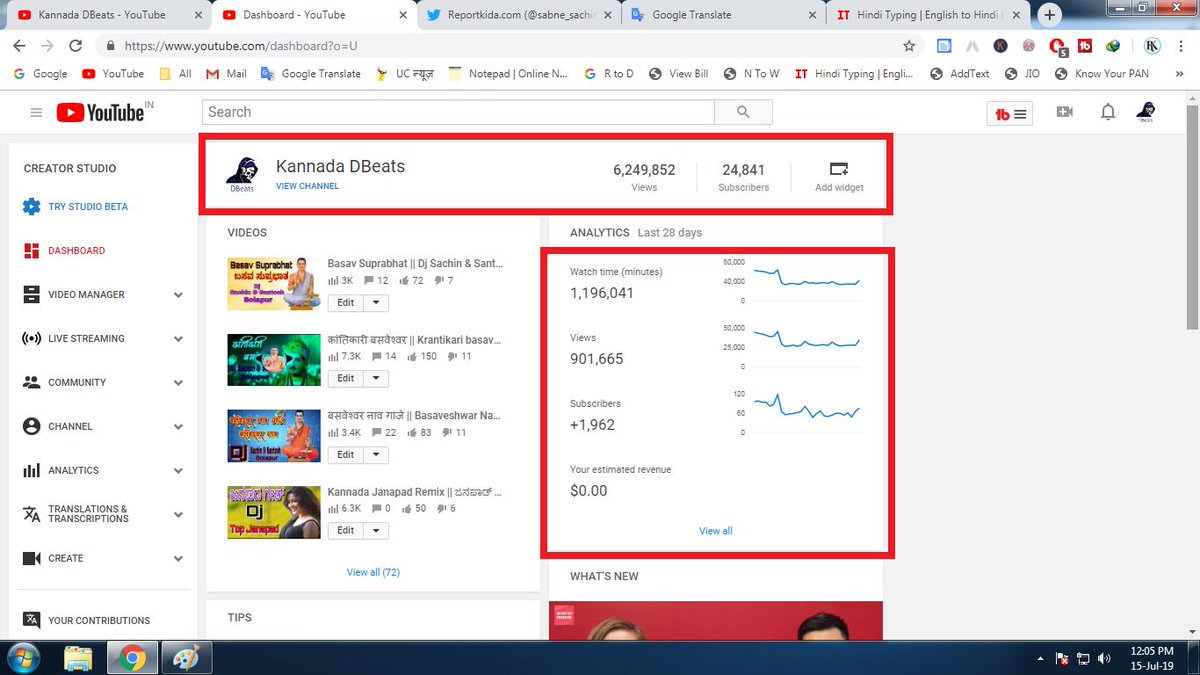Bookmark this page with the star
The width and height of the screenshot is (1200, 675).
tap(909, 46)
